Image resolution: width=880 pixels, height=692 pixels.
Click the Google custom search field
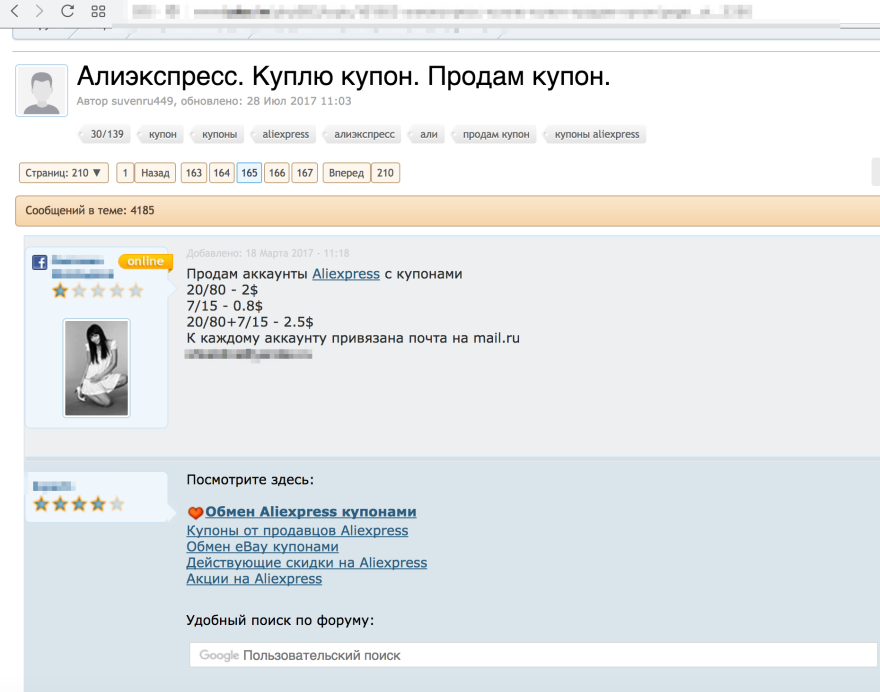[533, 655]
